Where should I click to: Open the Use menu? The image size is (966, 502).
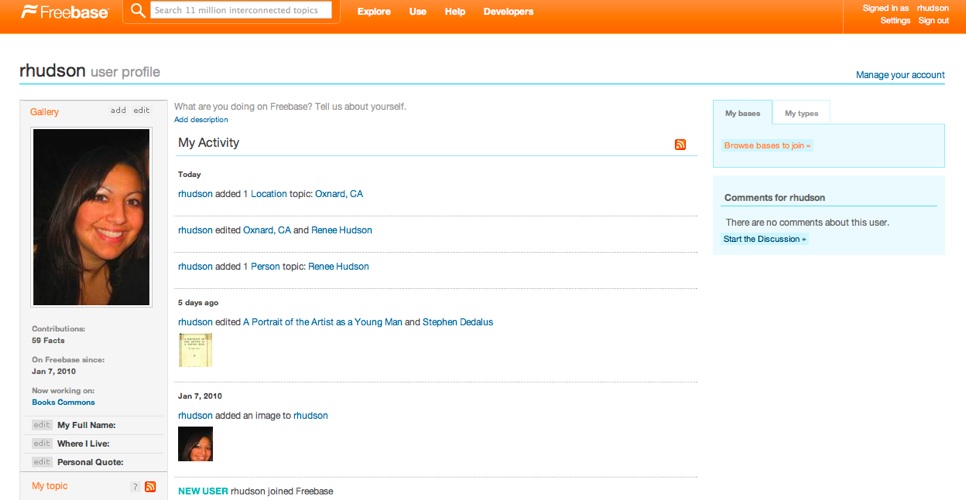tap(418, 12)
